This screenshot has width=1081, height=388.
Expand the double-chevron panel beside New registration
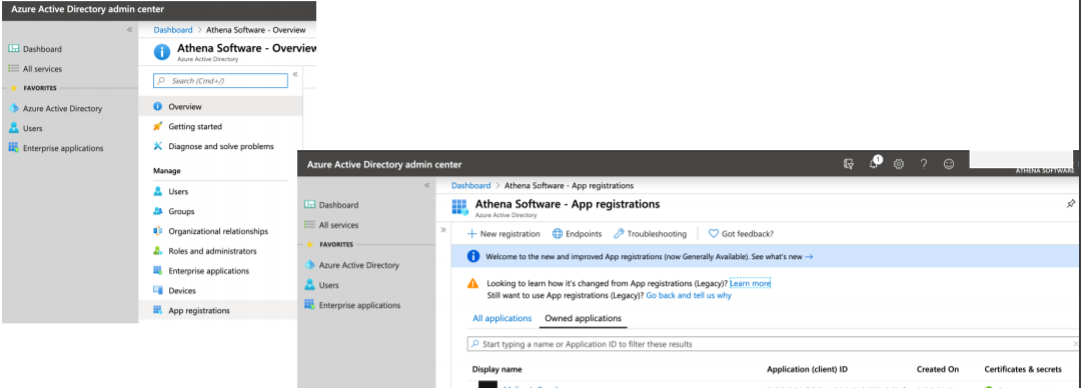coord(443,229)
